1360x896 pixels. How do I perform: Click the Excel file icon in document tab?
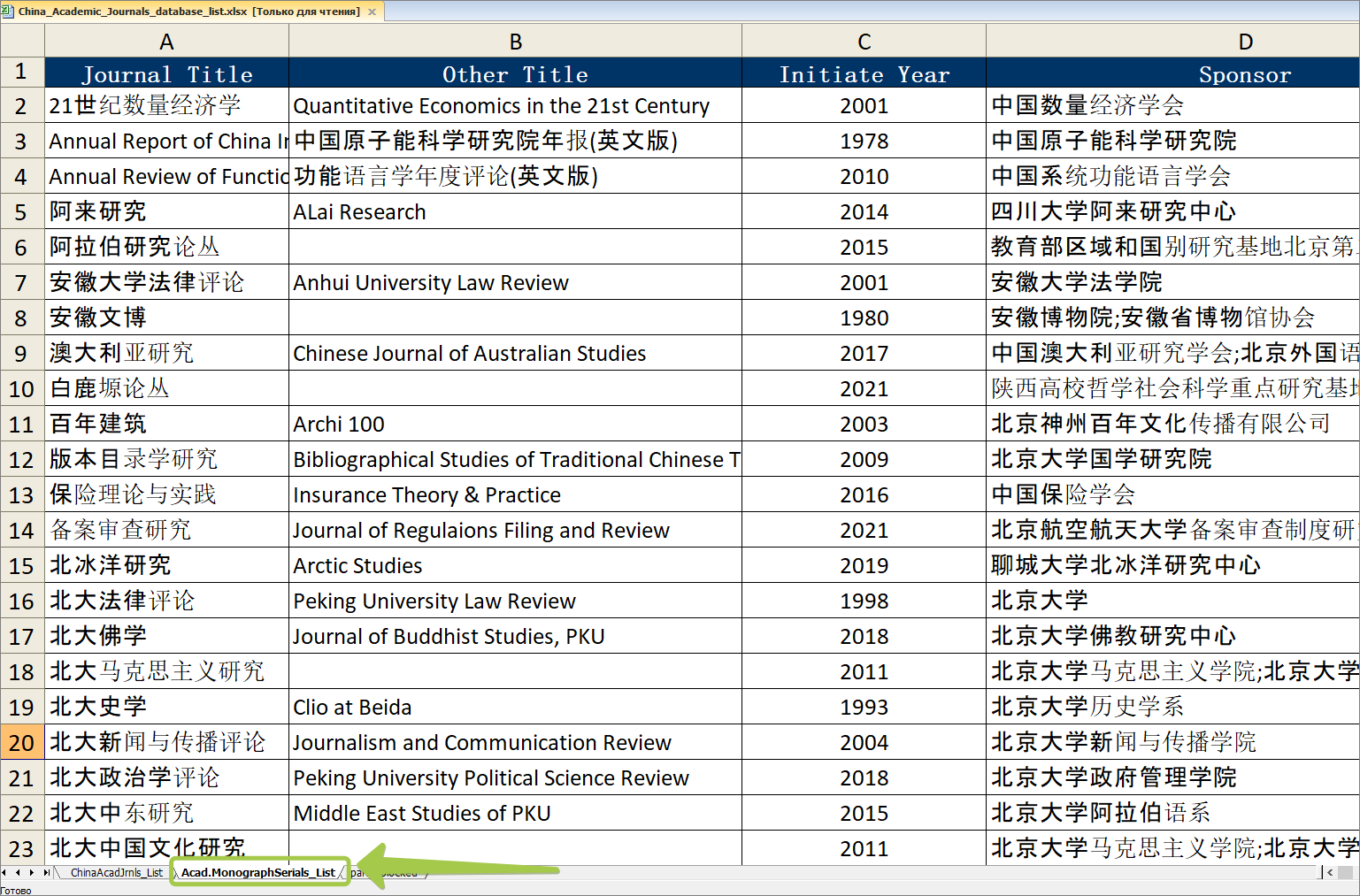click(8, 11)
